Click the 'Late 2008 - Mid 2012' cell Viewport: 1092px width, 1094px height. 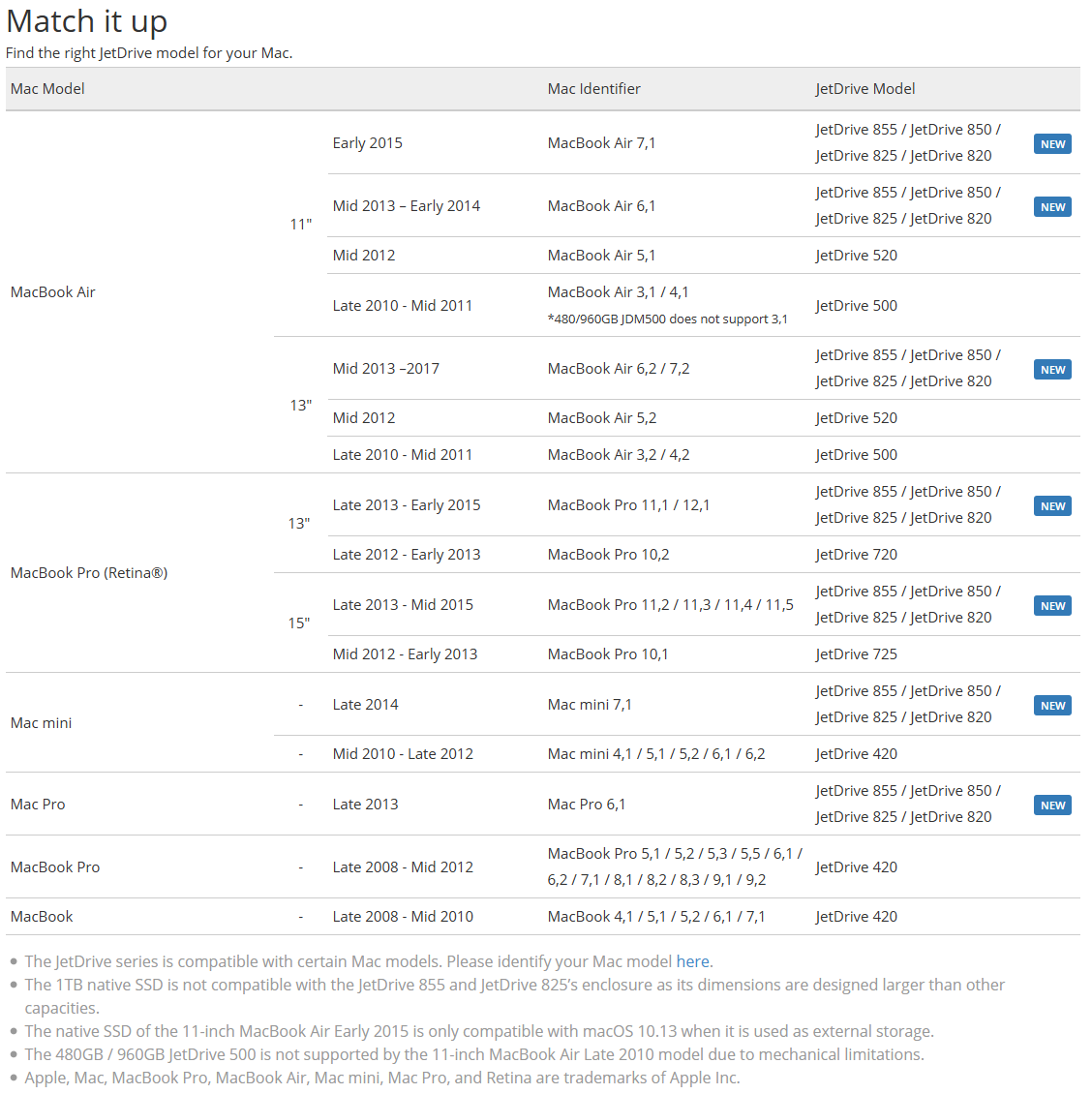(x=404, y=867)
